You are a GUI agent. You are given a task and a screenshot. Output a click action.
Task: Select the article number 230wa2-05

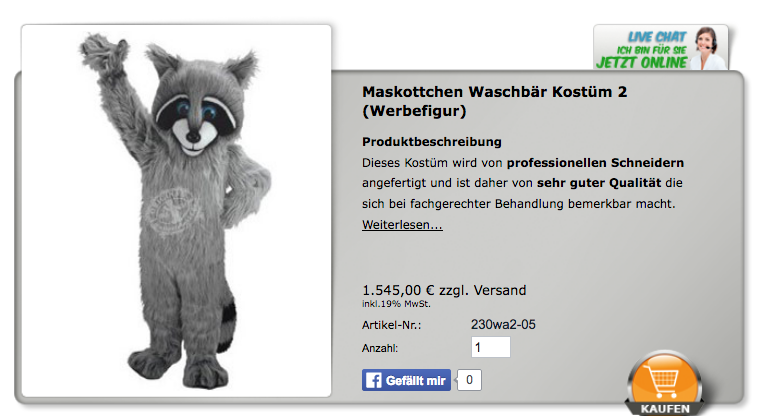(x=503, y=324)
